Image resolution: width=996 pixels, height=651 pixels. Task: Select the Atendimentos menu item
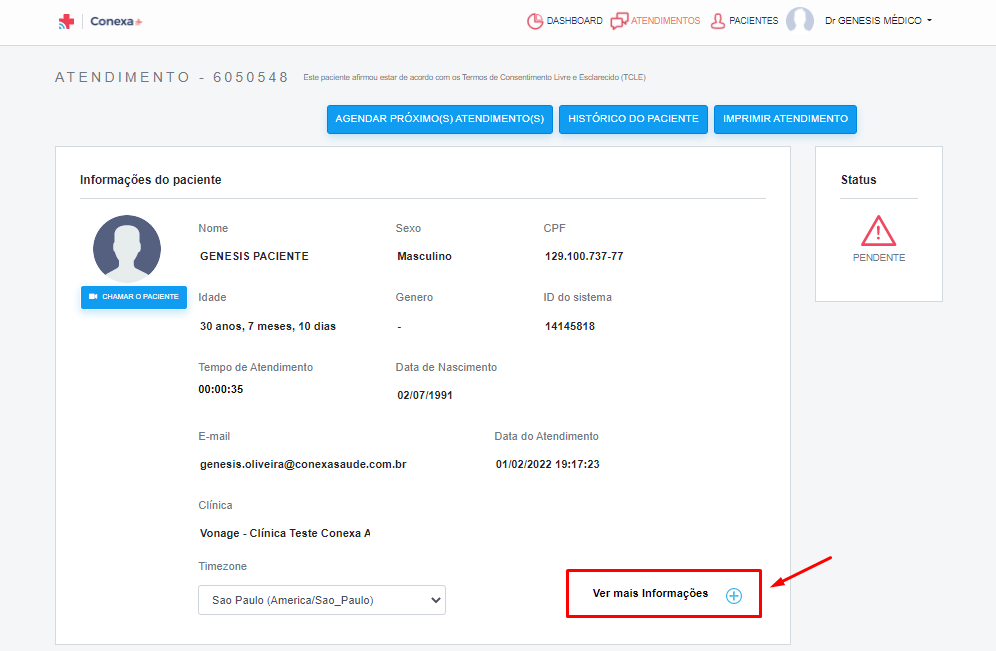[x=655, y=21]
